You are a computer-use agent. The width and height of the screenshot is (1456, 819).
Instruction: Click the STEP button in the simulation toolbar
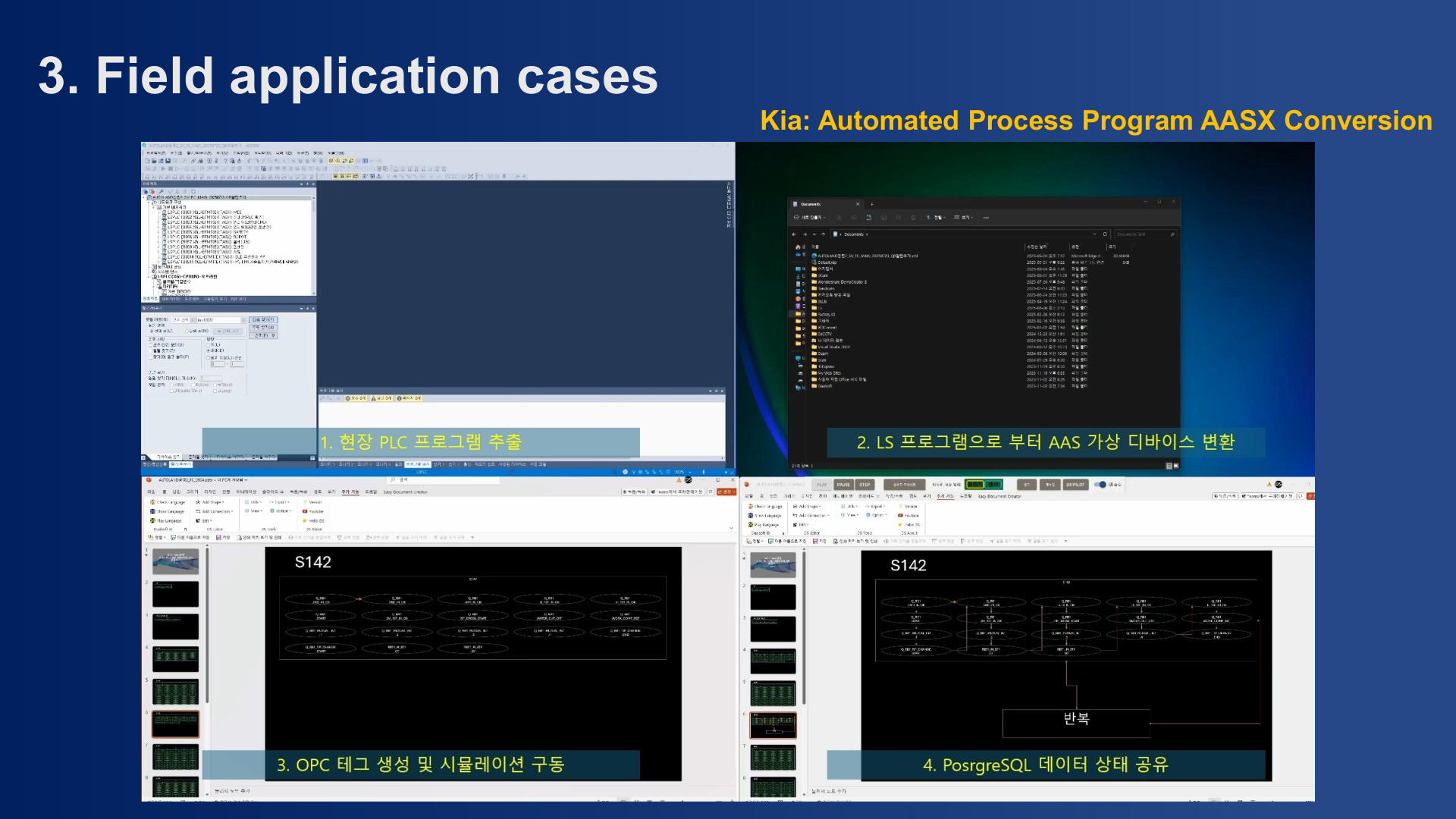865,485
